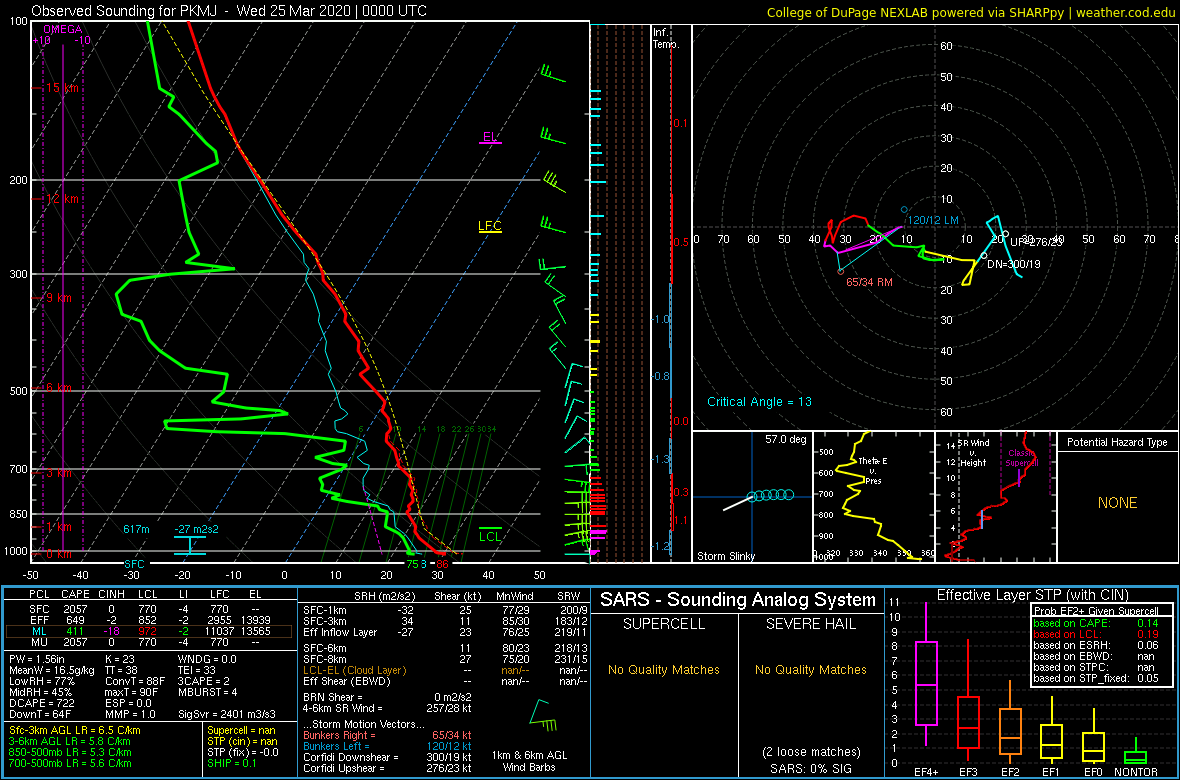Click the Bunkers Left = 120/12 kt line
The width and height of the screenshot is (1180, 780).
pyautogui.click(x=386, y=746)
